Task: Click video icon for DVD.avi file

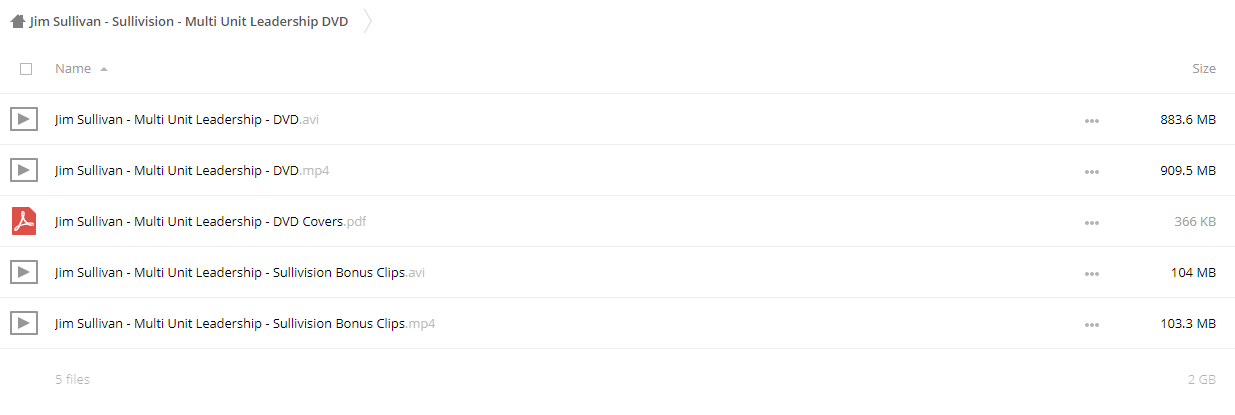Action: pos(24,120)
